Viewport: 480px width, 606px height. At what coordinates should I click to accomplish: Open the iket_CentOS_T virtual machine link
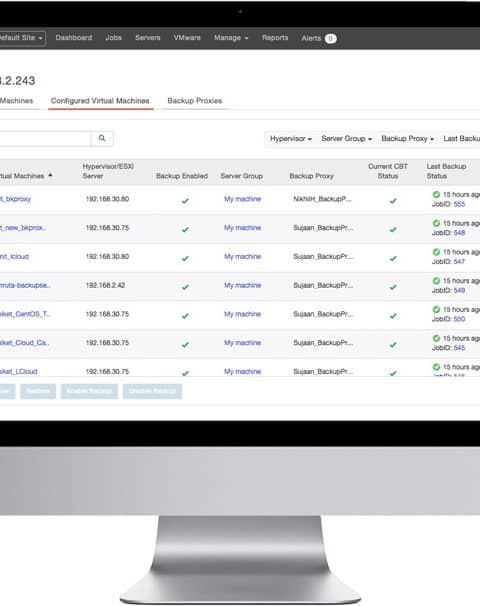[25, 314]
